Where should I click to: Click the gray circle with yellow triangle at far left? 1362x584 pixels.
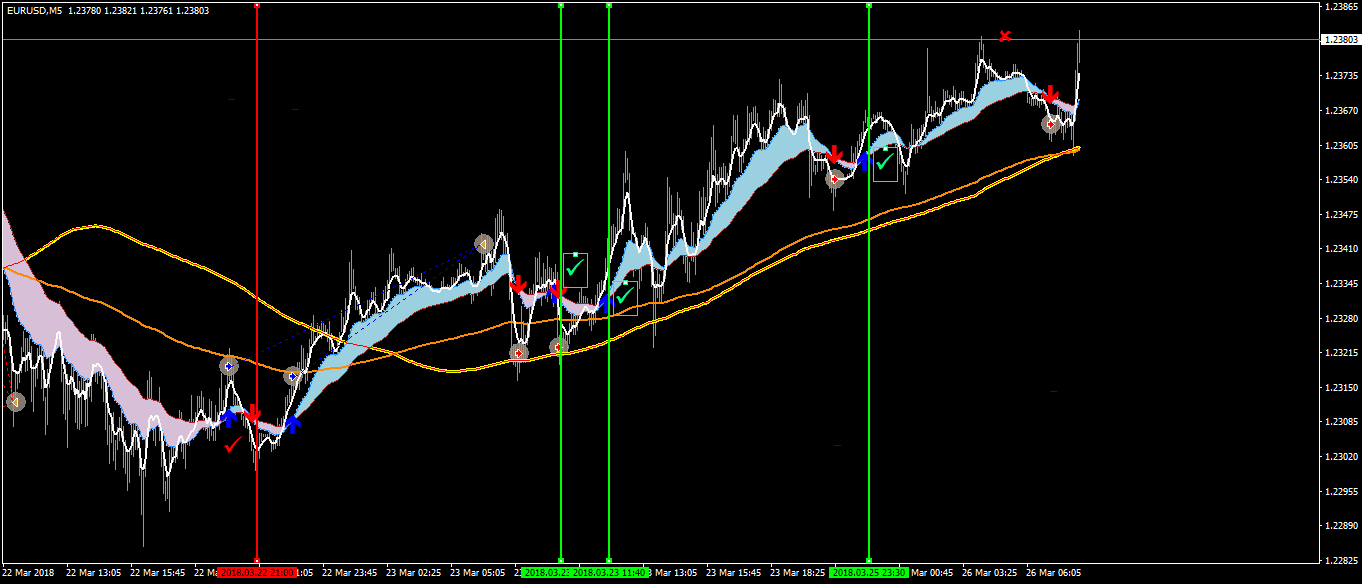pyautogui.click(x=15, y=402)
